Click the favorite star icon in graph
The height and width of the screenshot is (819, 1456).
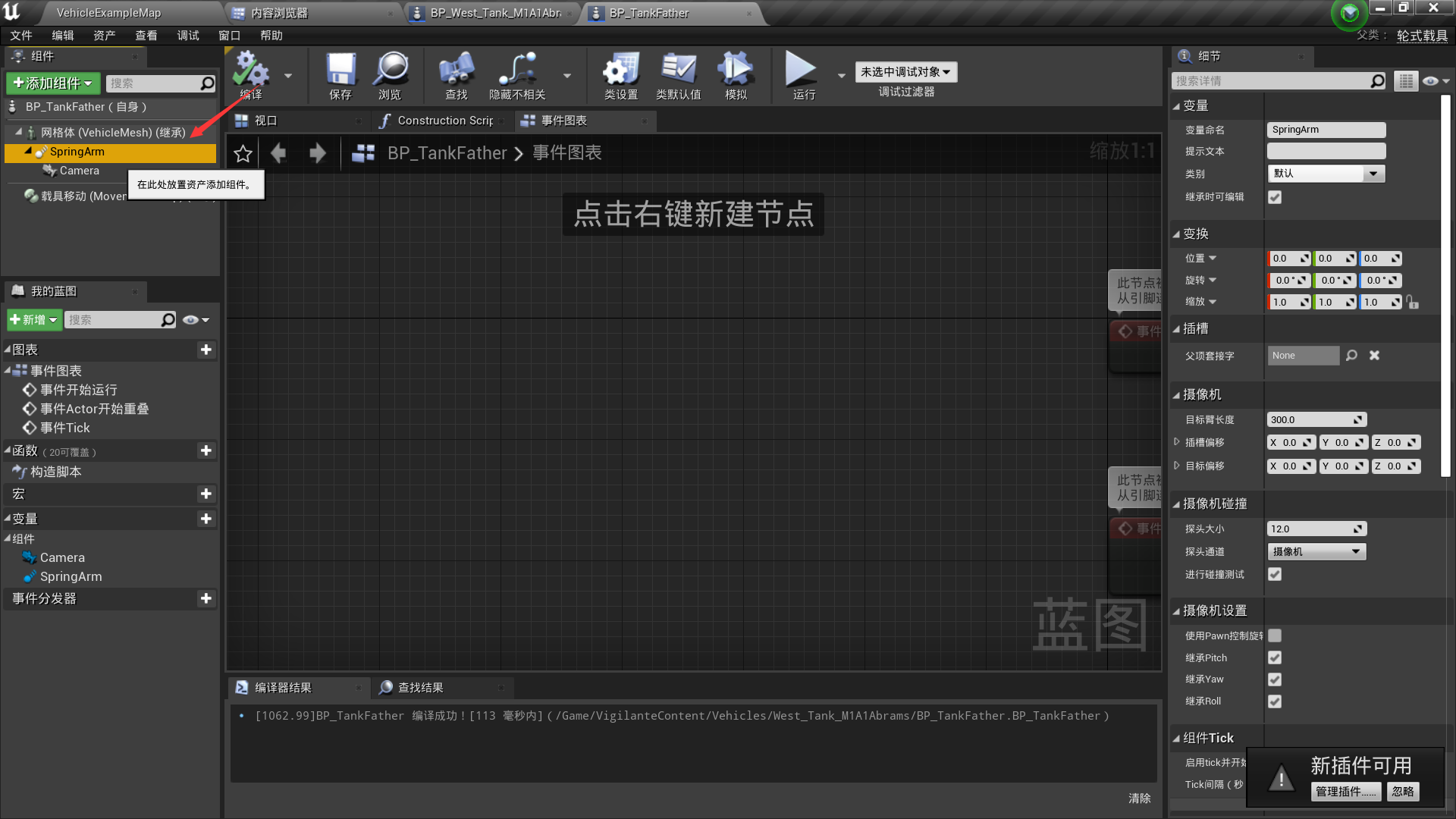243,154
